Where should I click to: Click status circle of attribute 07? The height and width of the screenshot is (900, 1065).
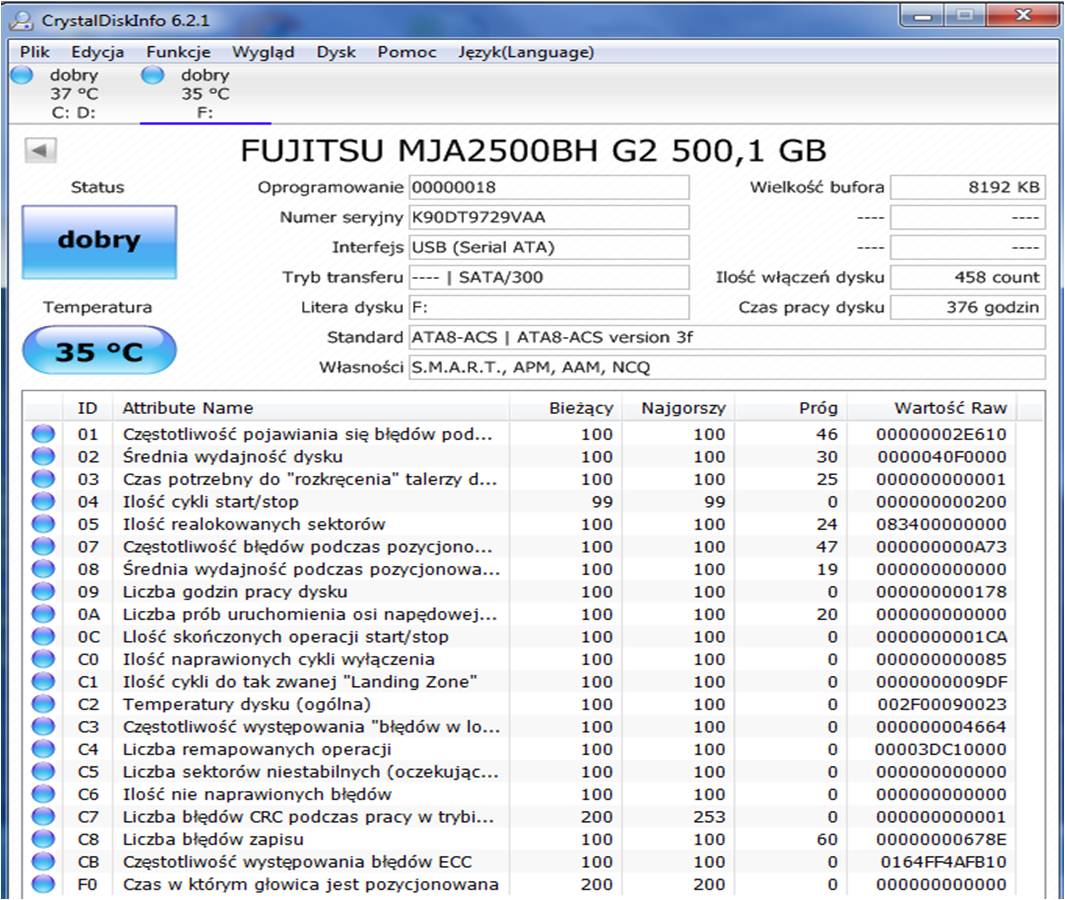point(43,547)
